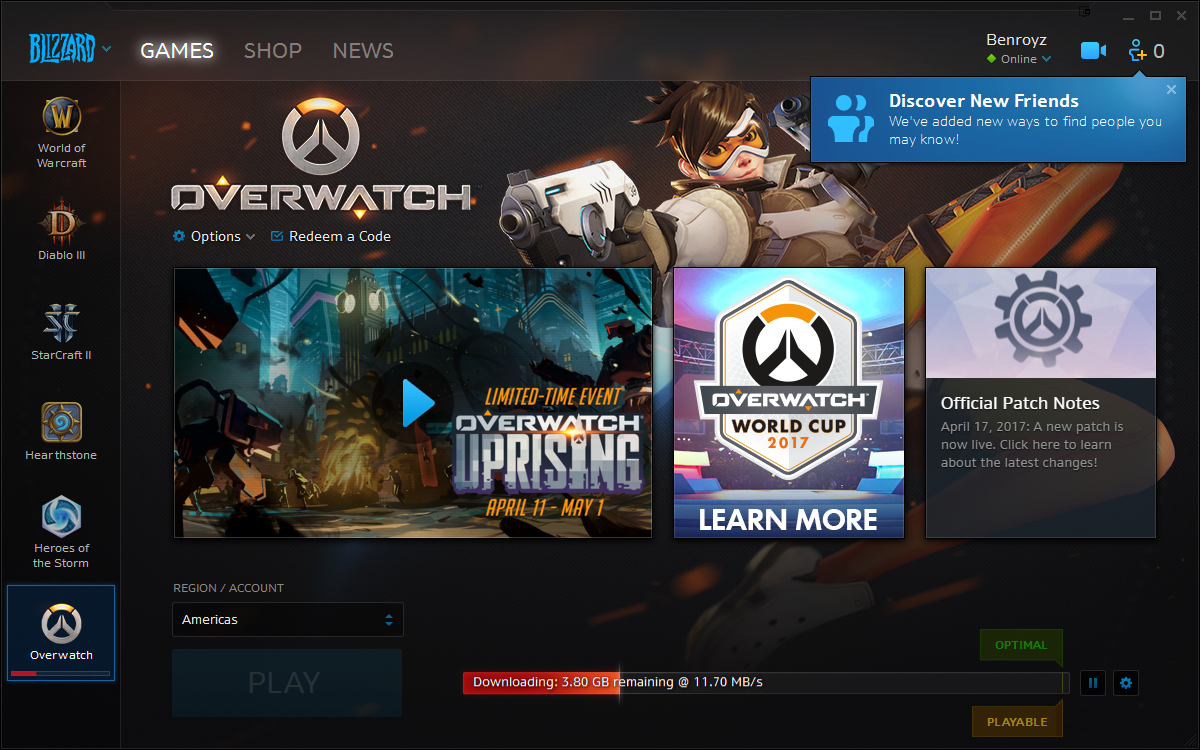Click the download progress bar
This screenshot has width=1200, height=750.
[765, 683]
